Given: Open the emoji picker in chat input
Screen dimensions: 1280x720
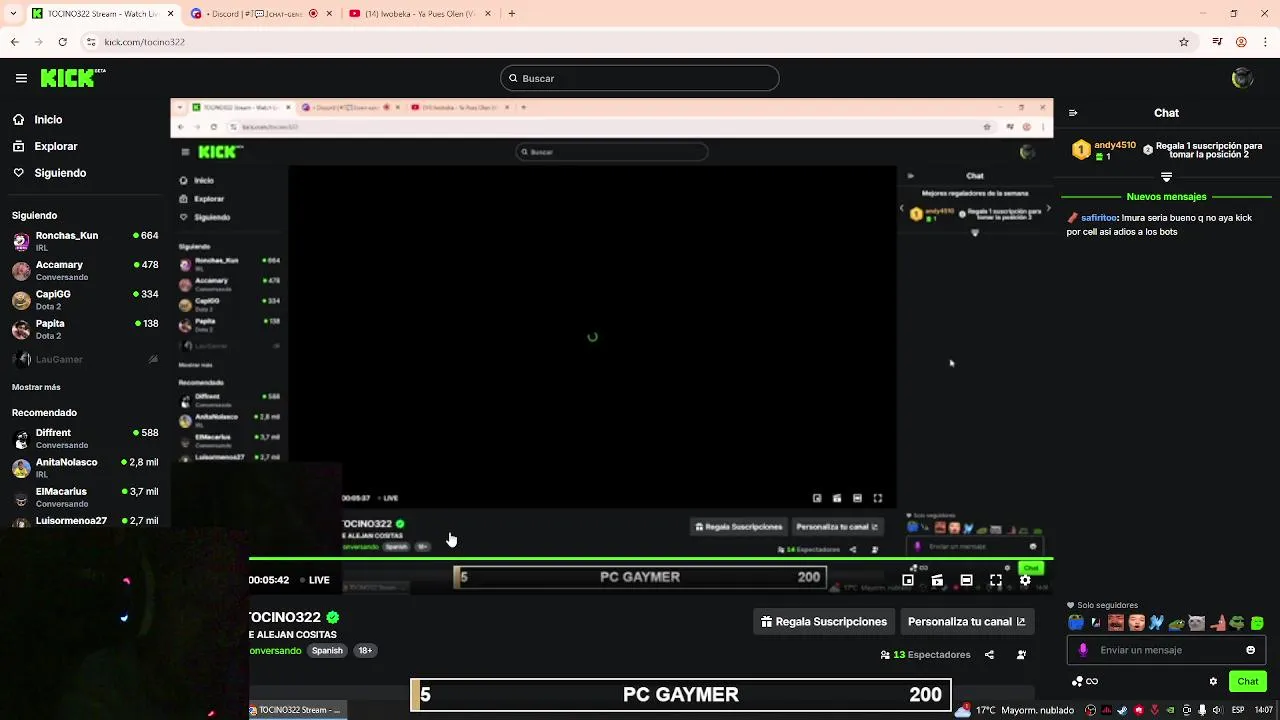Looking at the screenshot, I should pyautogui.click(x=1250, y=650).
